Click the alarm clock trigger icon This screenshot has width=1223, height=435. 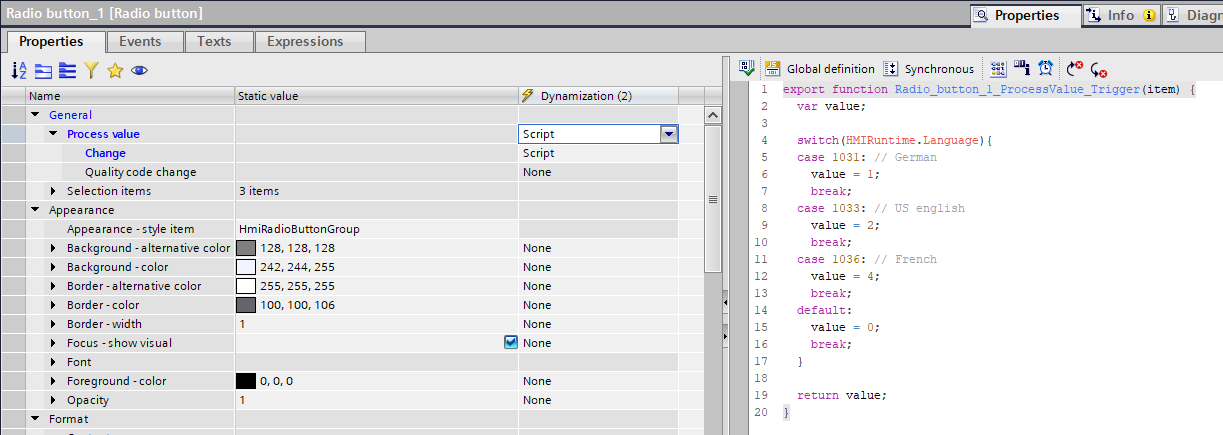(x=1045, y=68)
